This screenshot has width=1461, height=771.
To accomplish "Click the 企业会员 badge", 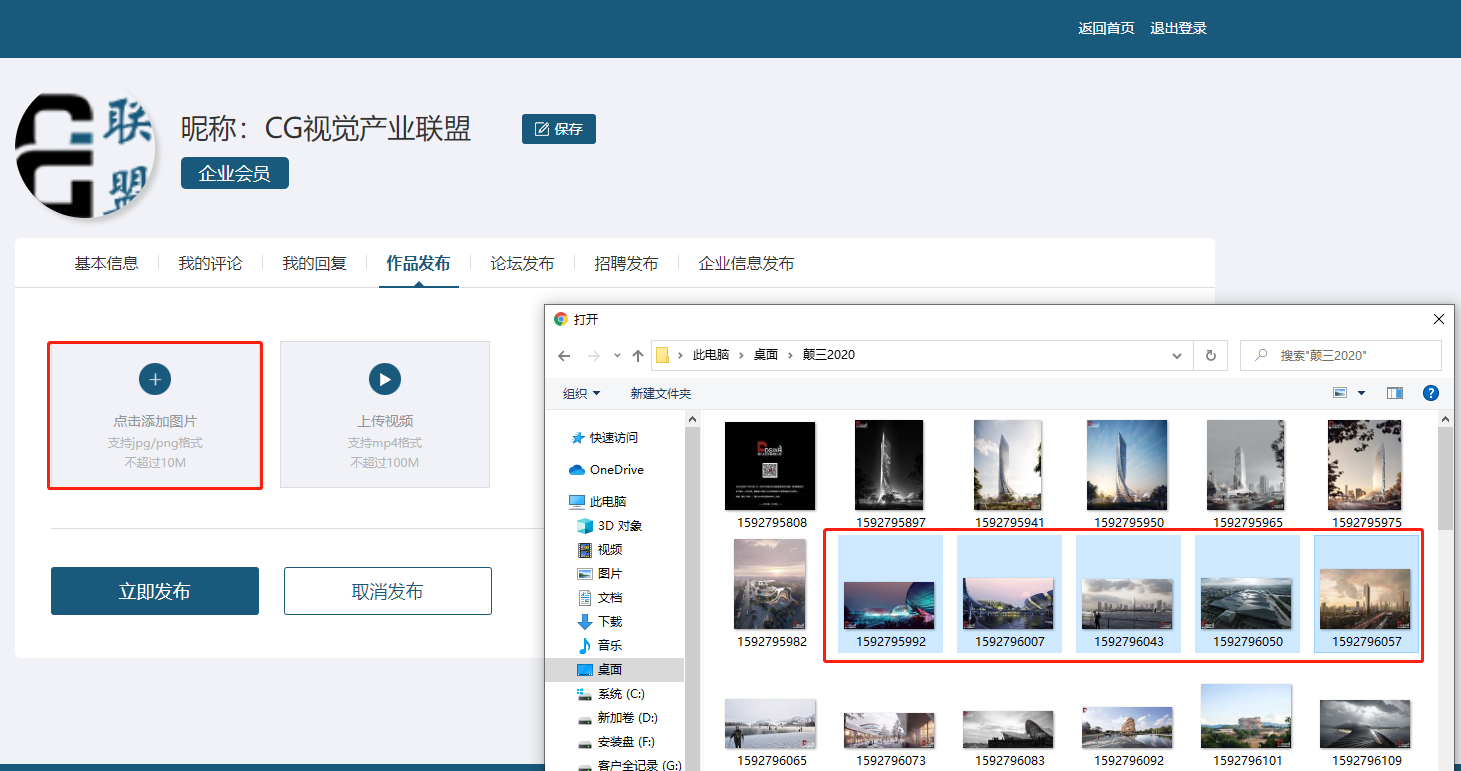I will pyautogui.click(x=235, y=173).
